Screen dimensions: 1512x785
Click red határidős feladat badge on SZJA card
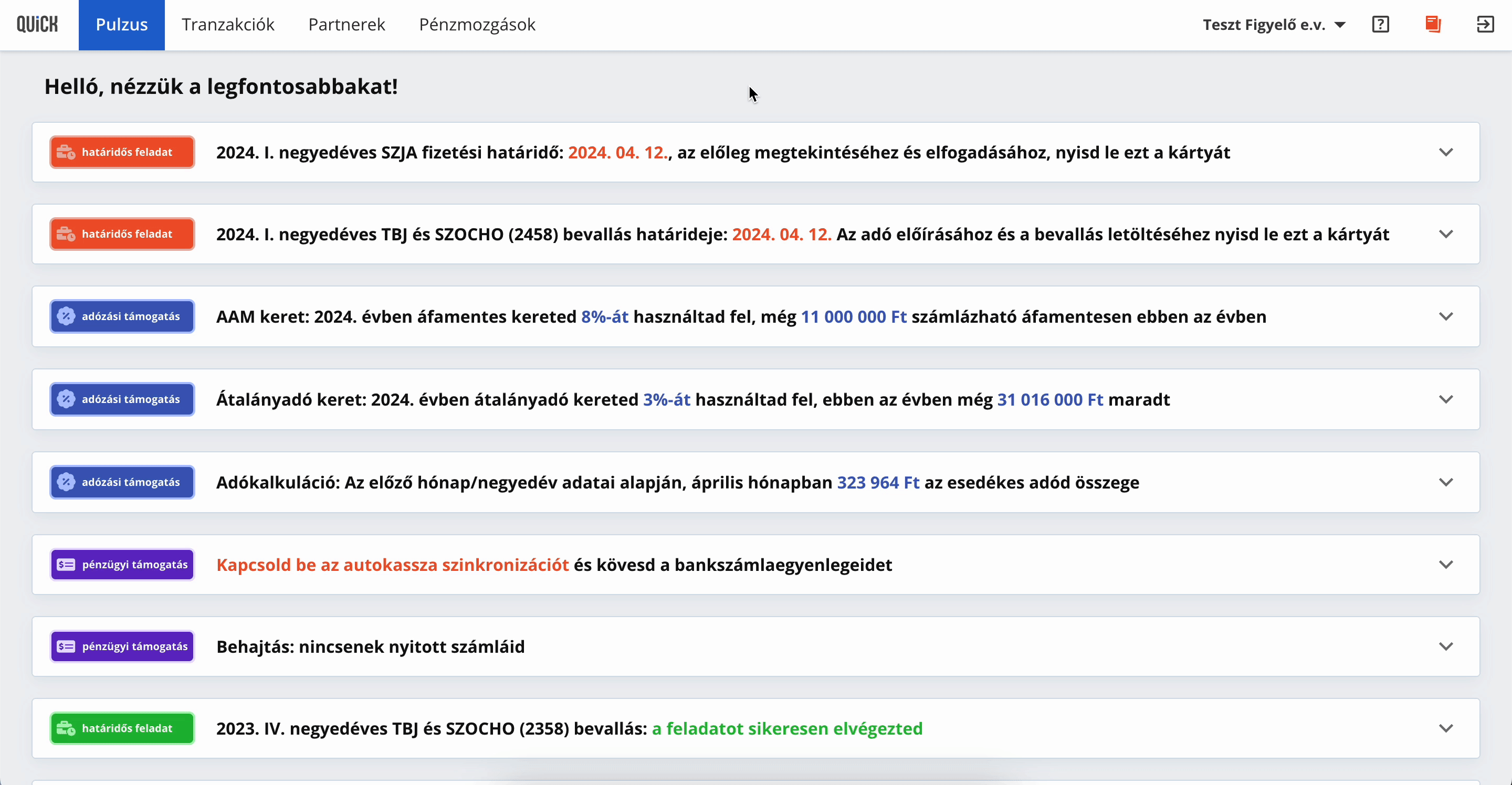[122, 152]
